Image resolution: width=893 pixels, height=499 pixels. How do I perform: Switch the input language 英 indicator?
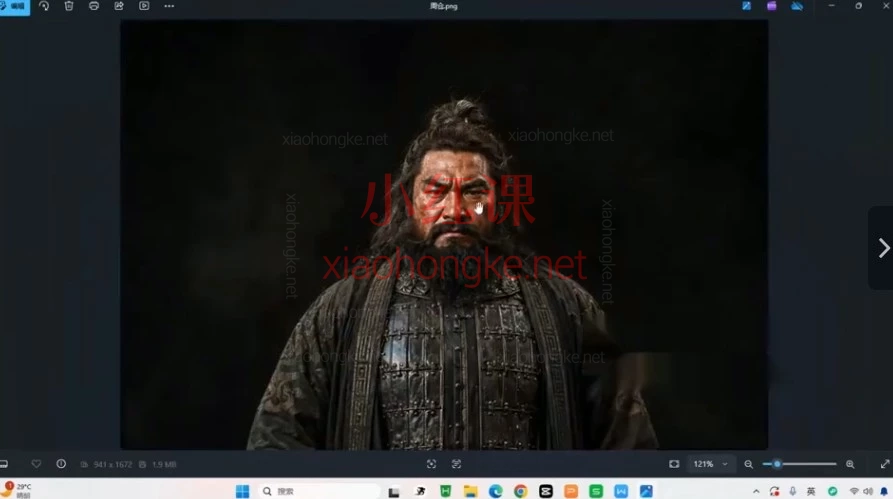click(x=811, y=491)
